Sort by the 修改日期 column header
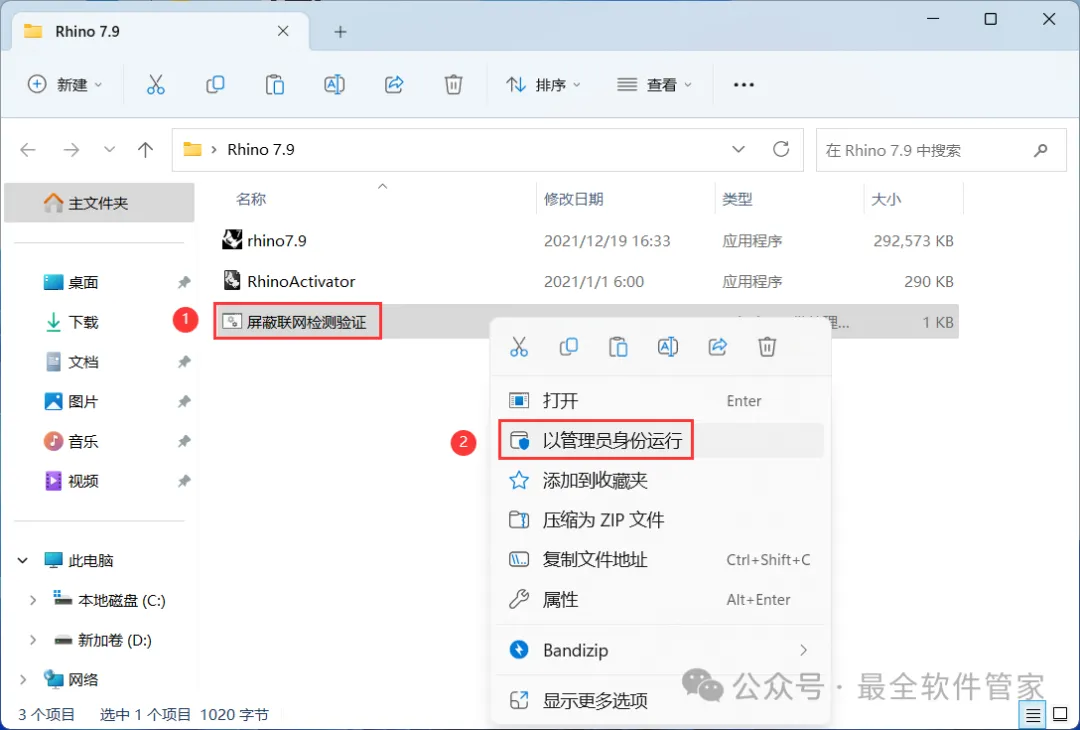The width and height of the screenshot is (1080, 730). point(574,200)
